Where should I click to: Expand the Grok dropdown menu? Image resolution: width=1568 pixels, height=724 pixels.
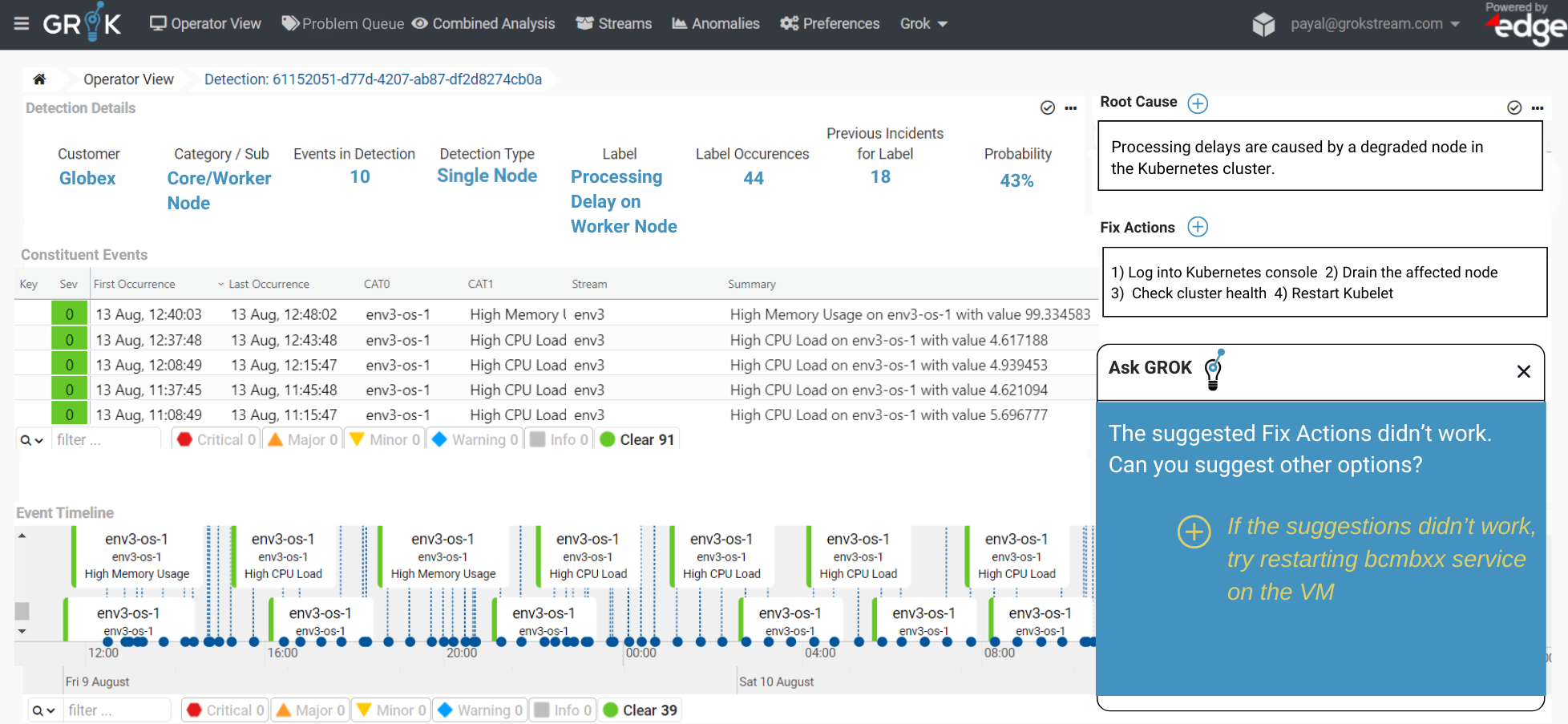point(923,23)
